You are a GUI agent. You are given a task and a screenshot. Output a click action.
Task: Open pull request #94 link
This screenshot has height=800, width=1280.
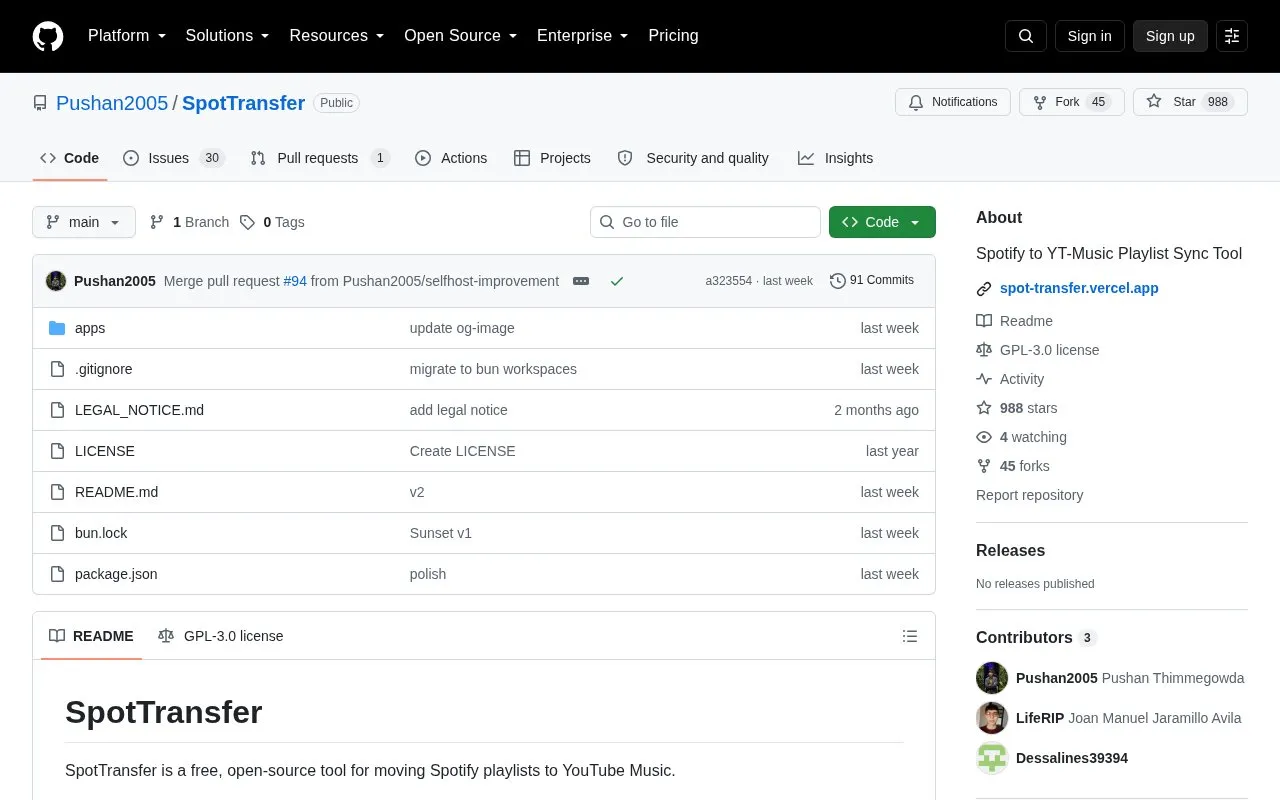(x=295, y=281)
